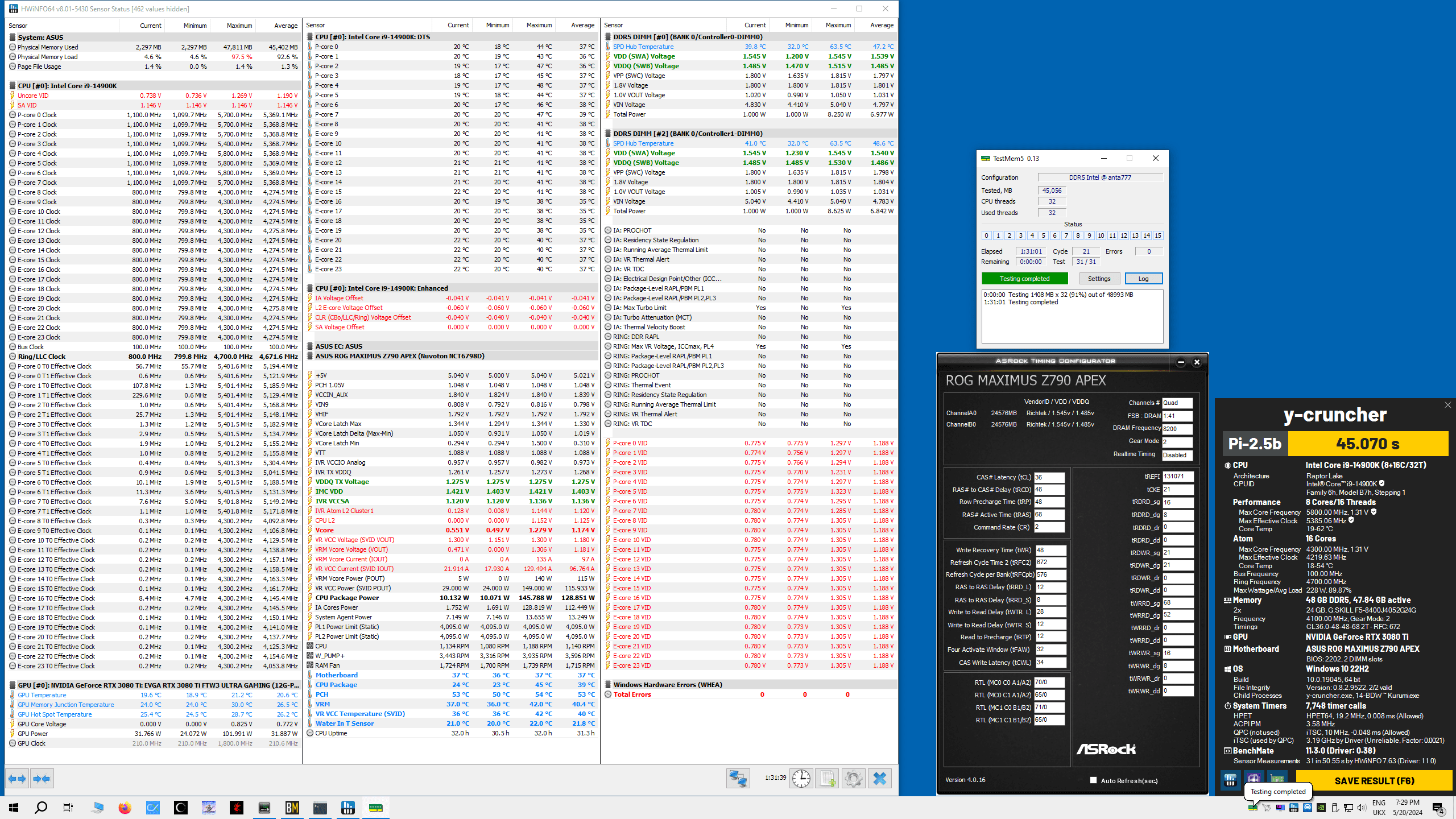Click the CAS# Latency (tCL) value field
This screenshot has height=819, width=1456.
point(1048,477)
